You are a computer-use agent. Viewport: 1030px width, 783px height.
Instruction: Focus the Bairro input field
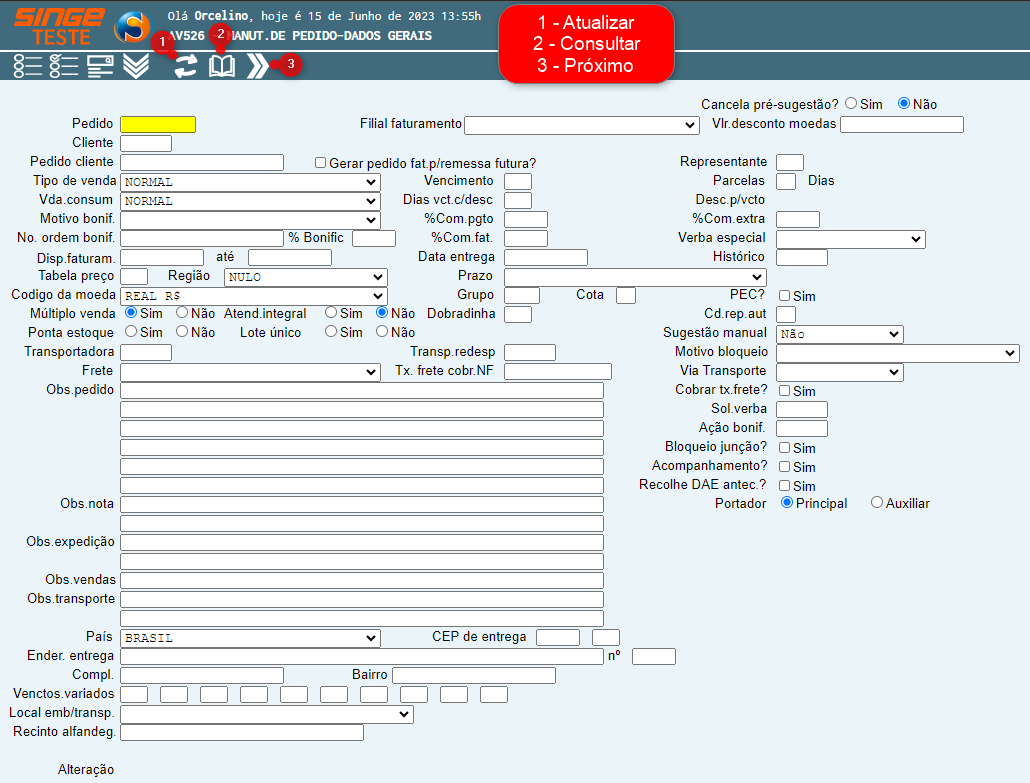pyautogui.click(x=474, y=676)
